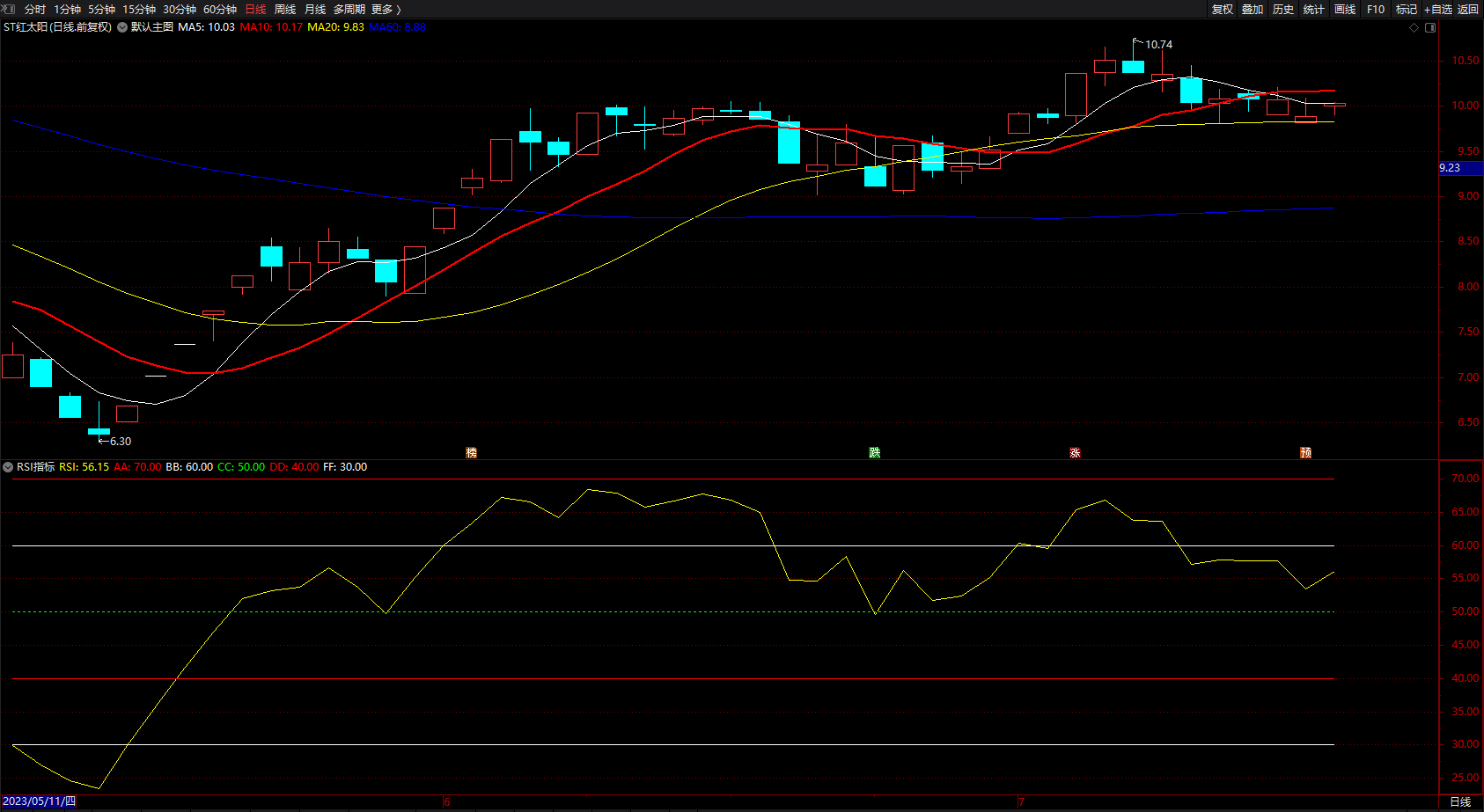The height and width of the screenshot is (812, 1484).
Task: Open the 统计 statistics button
Action: click(x=1314, y=10)
